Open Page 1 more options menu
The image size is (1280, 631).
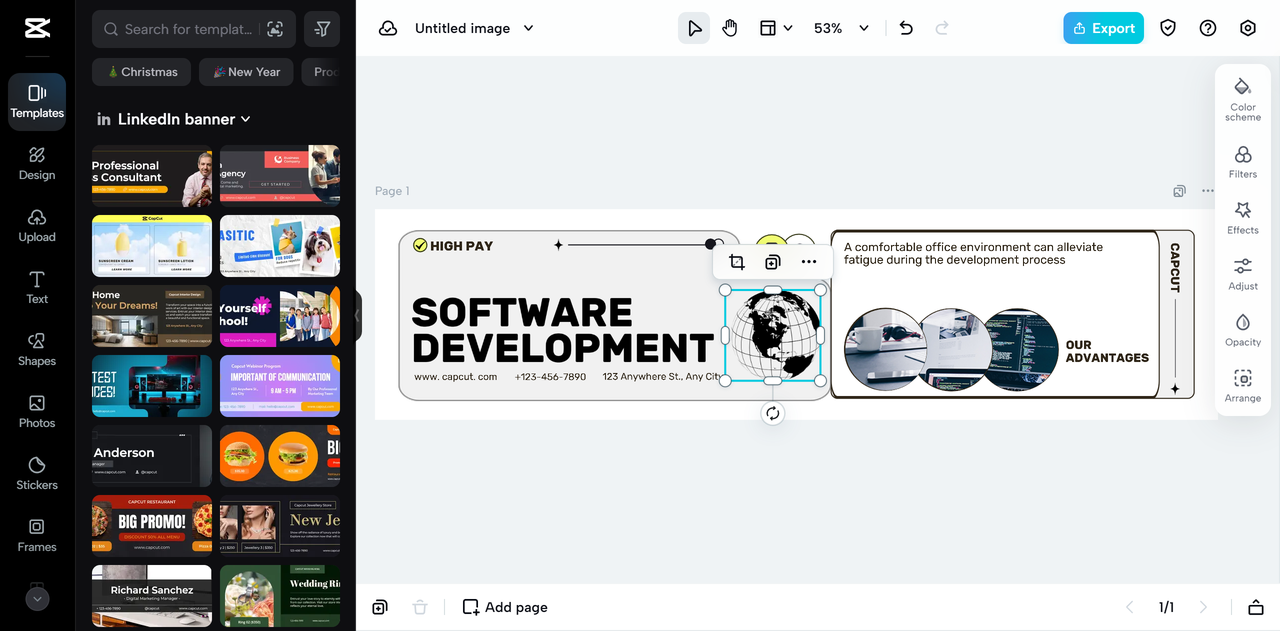1208,191
